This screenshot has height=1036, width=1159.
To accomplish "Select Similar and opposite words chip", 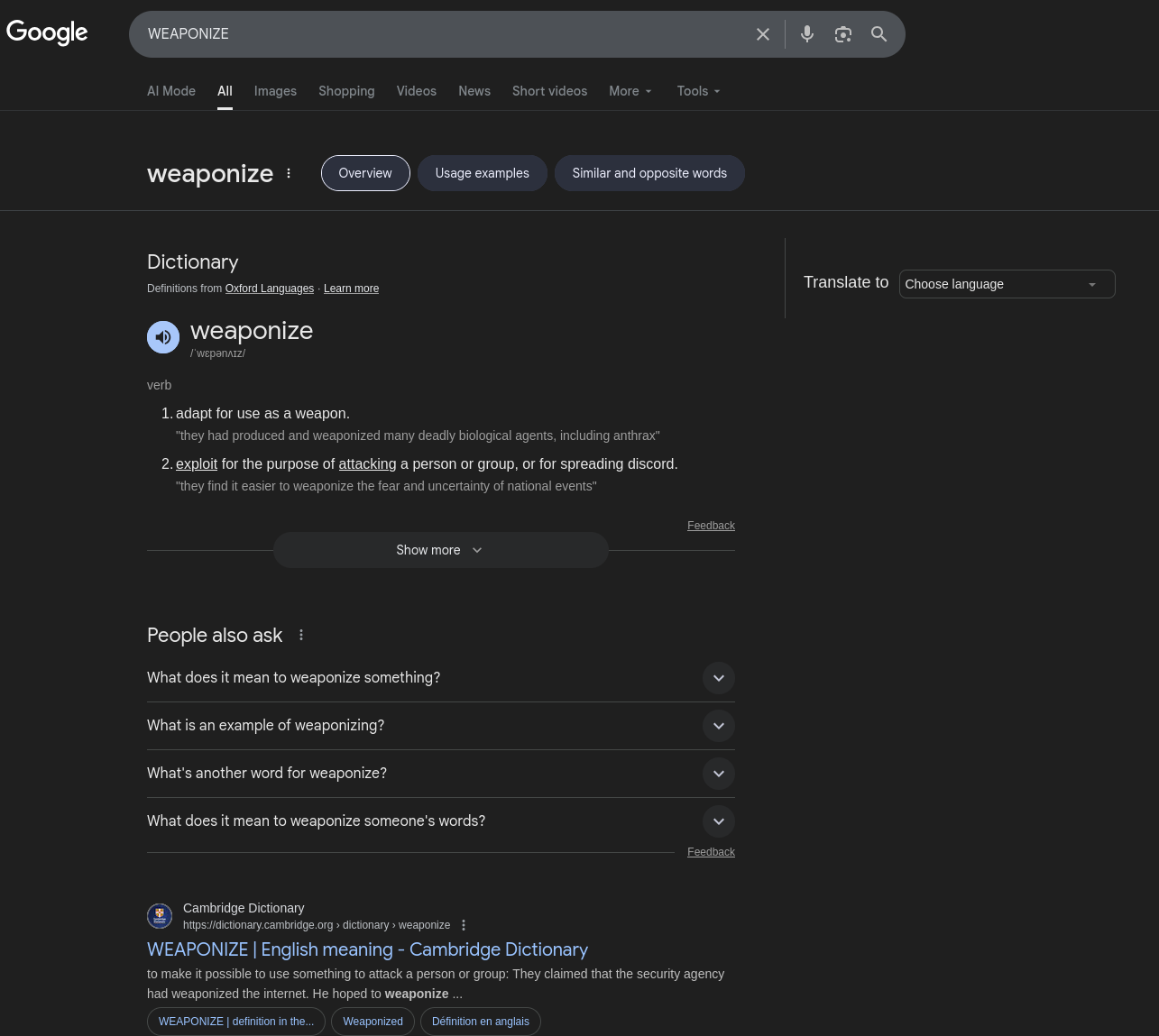I will [x=649, y=173].
